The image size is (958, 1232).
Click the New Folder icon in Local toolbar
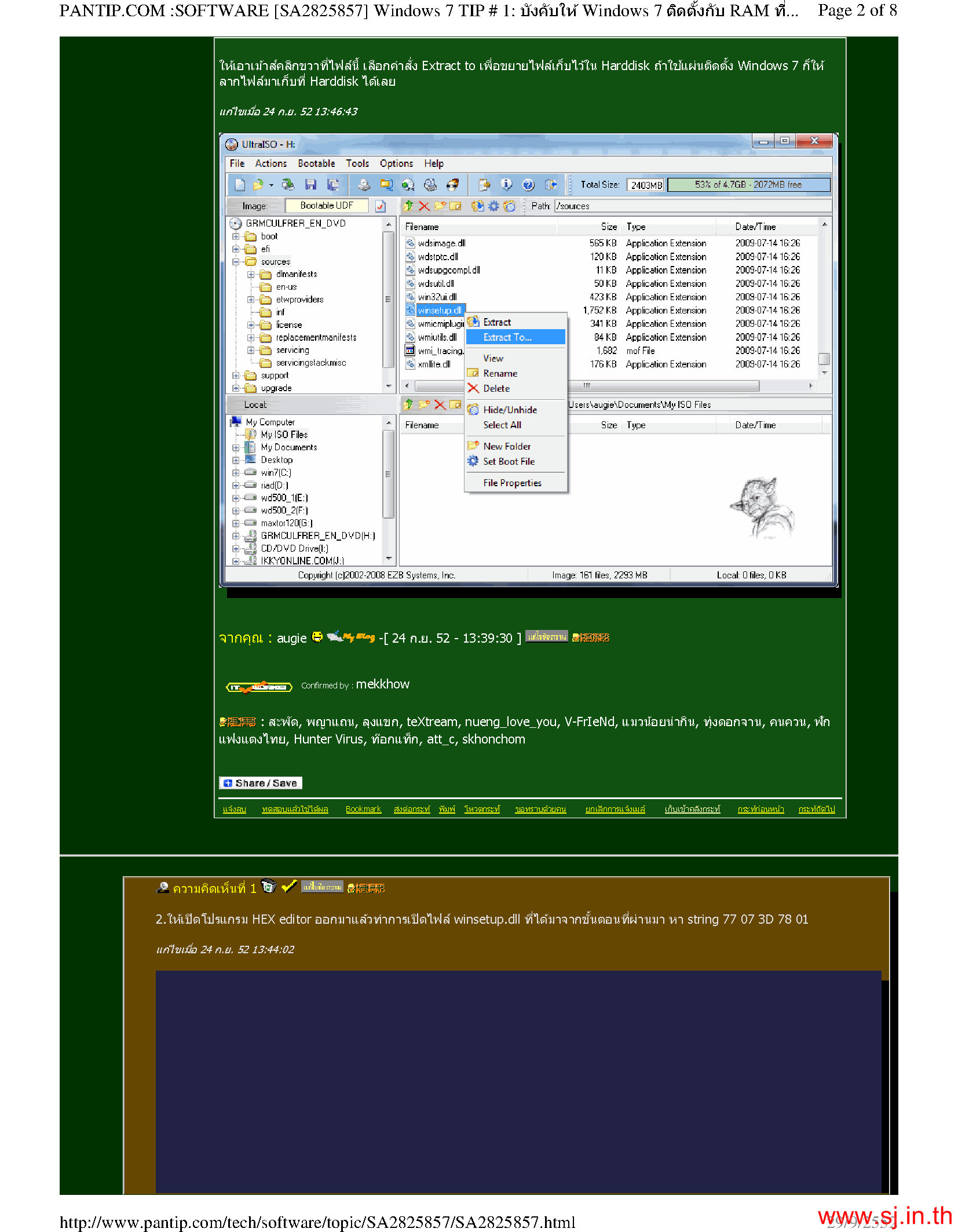tap(424, 404)
